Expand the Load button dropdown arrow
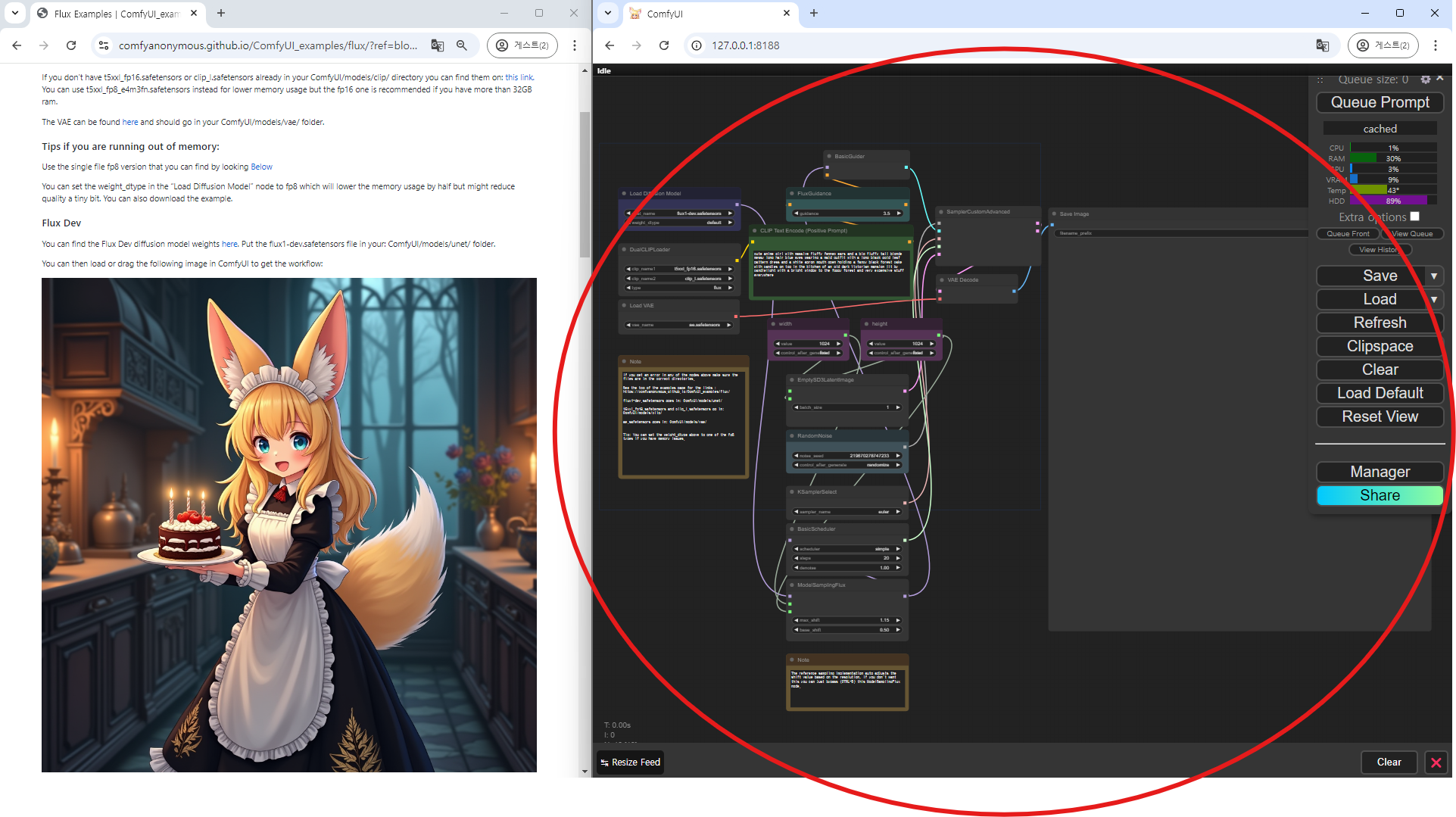The image size is (1456, 817). click(1434, 299)
